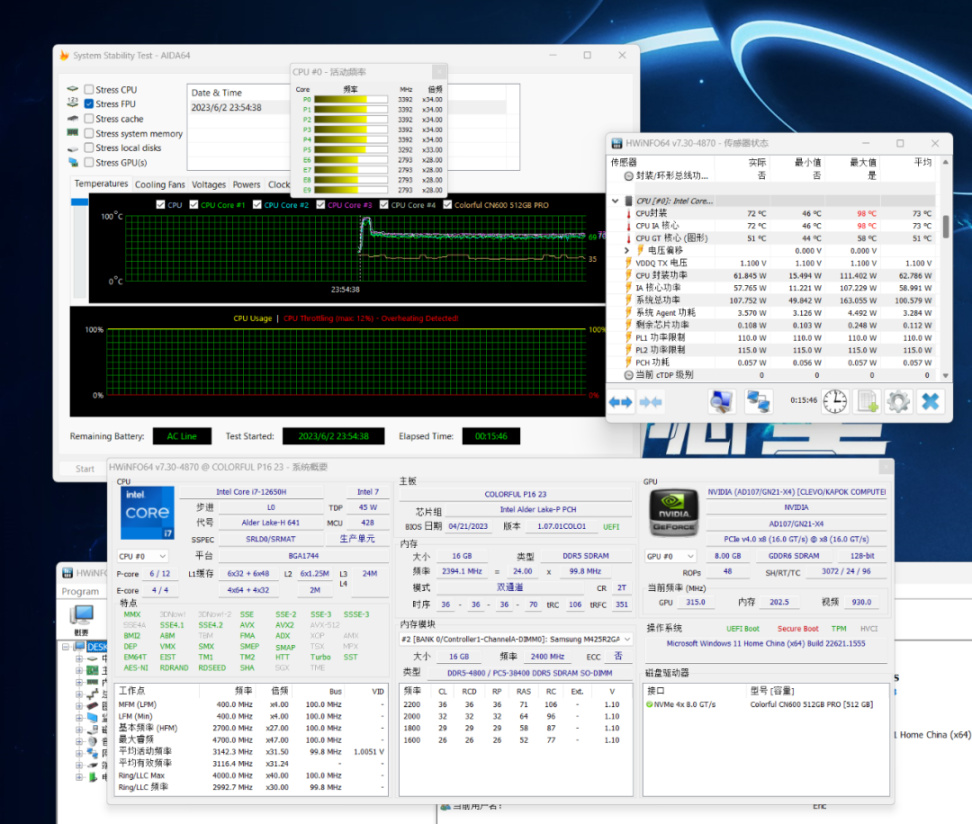Click the expand columns arrows icon in HWiNFO
This screenshot has height=824, width=972.
pyautogui.click(x=621, y=402)
